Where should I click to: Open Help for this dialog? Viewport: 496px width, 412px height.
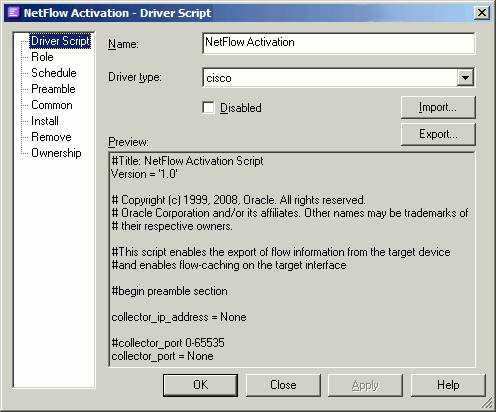(448, 385)
